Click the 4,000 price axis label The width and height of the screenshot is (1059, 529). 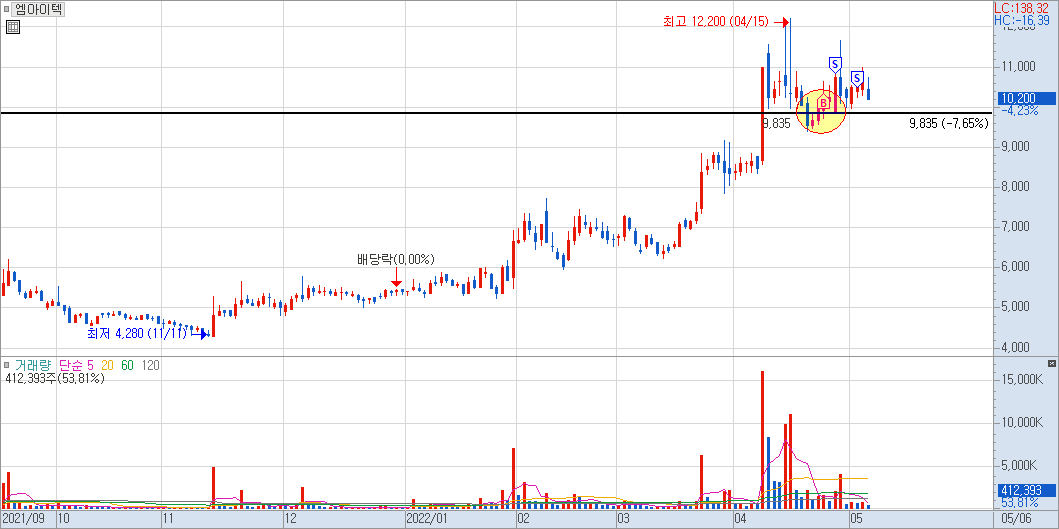click(1017, 347)
